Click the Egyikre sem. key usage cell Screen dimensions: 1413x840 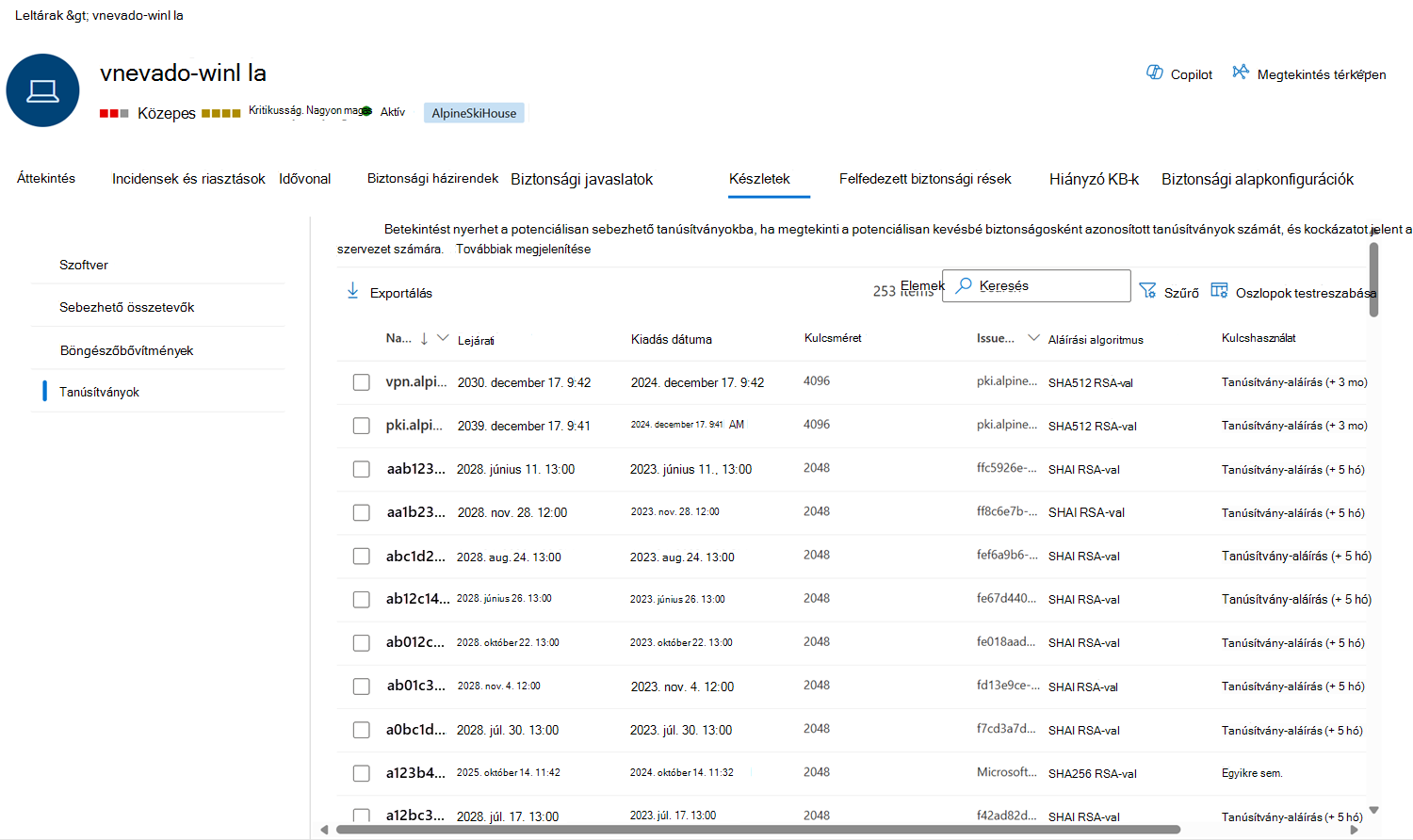tap(1252, 773)
